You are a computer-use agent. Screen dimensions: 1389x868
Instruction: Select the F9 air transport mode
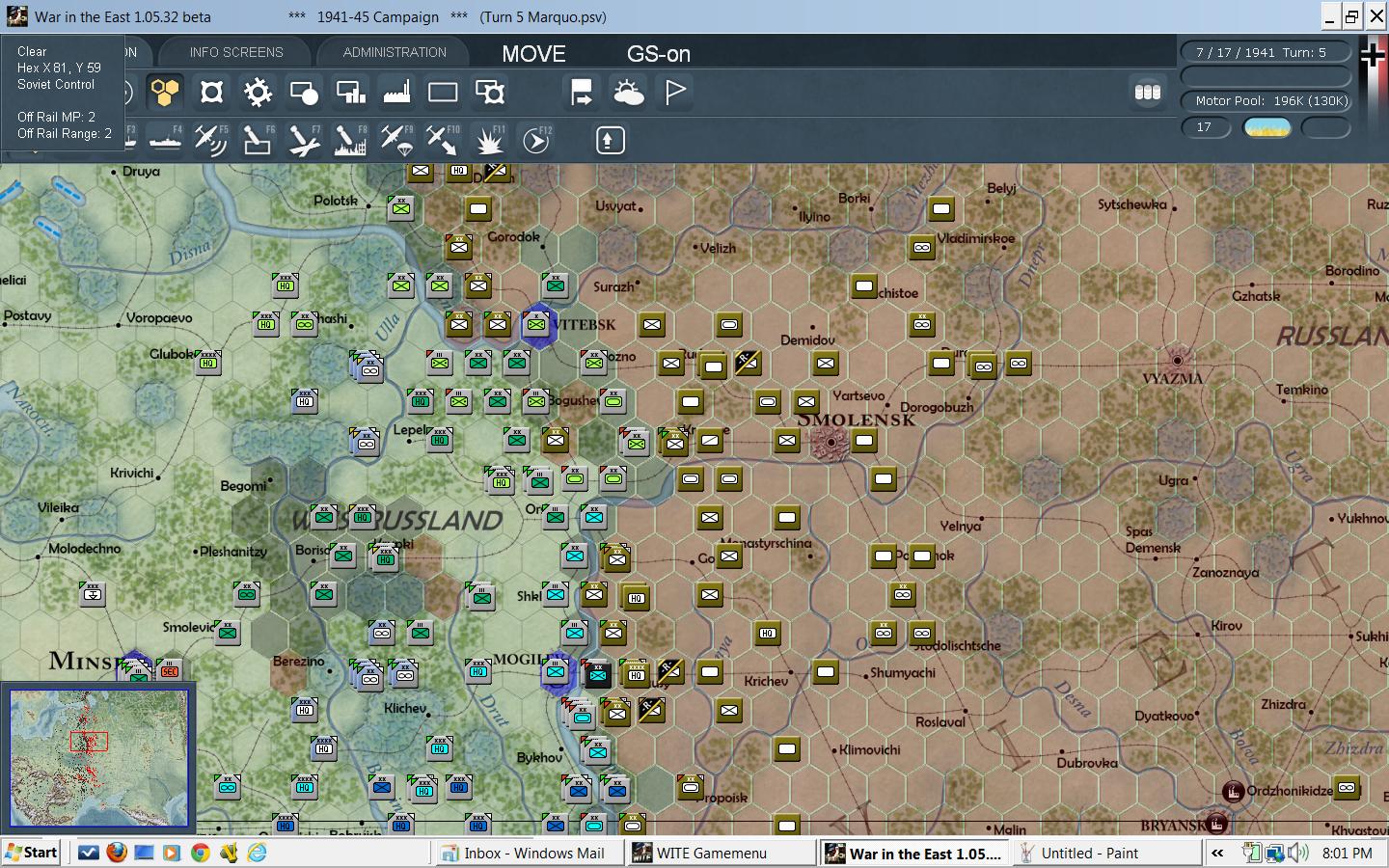click(x=395, y=141)
